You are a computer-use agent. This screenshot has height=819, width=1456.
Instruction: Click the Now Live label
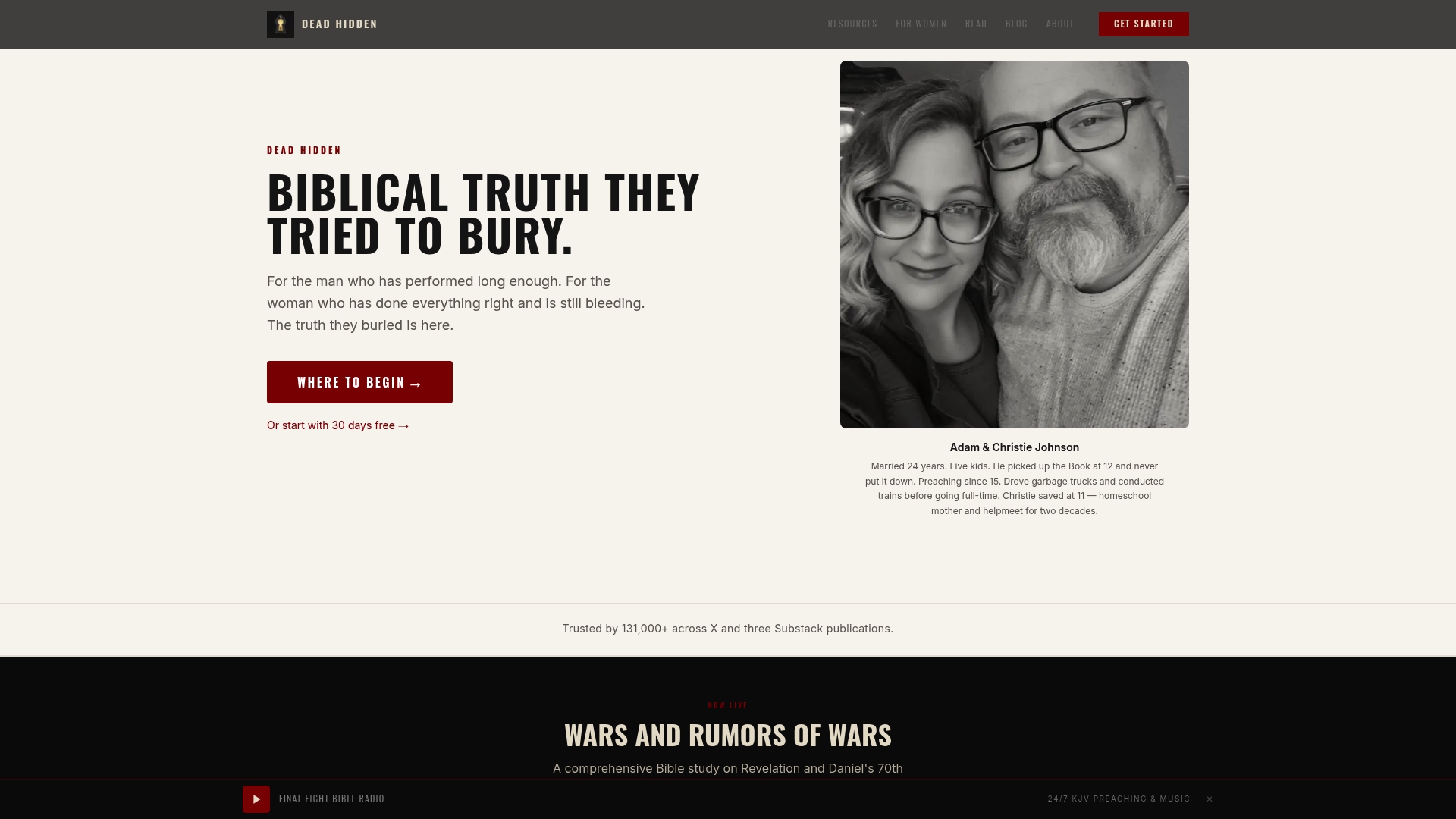click(x=728, y=705)
